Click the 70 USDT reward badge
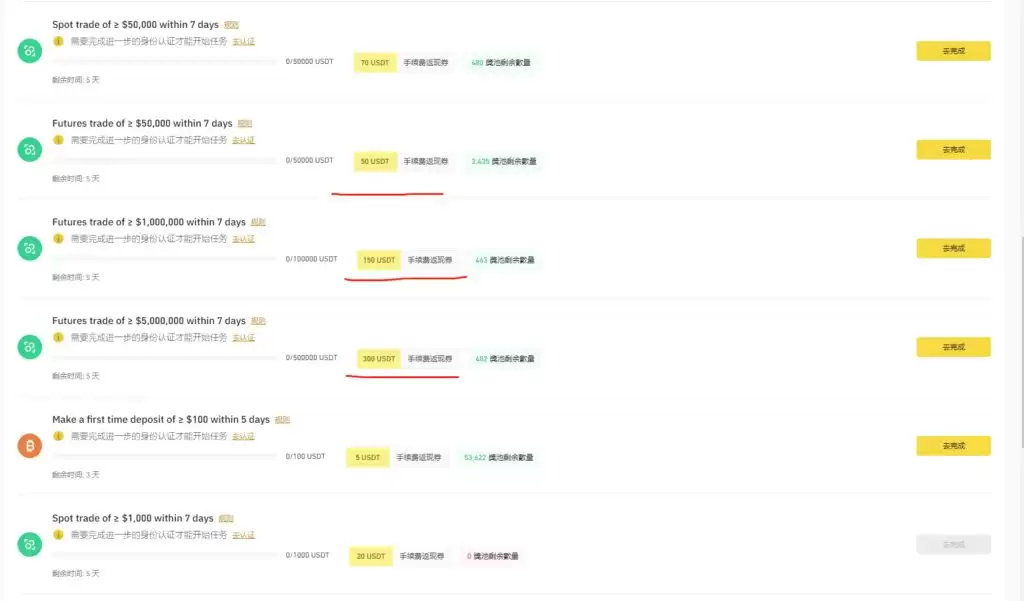This screenshot has height=601, width=1024. [373, 62]
